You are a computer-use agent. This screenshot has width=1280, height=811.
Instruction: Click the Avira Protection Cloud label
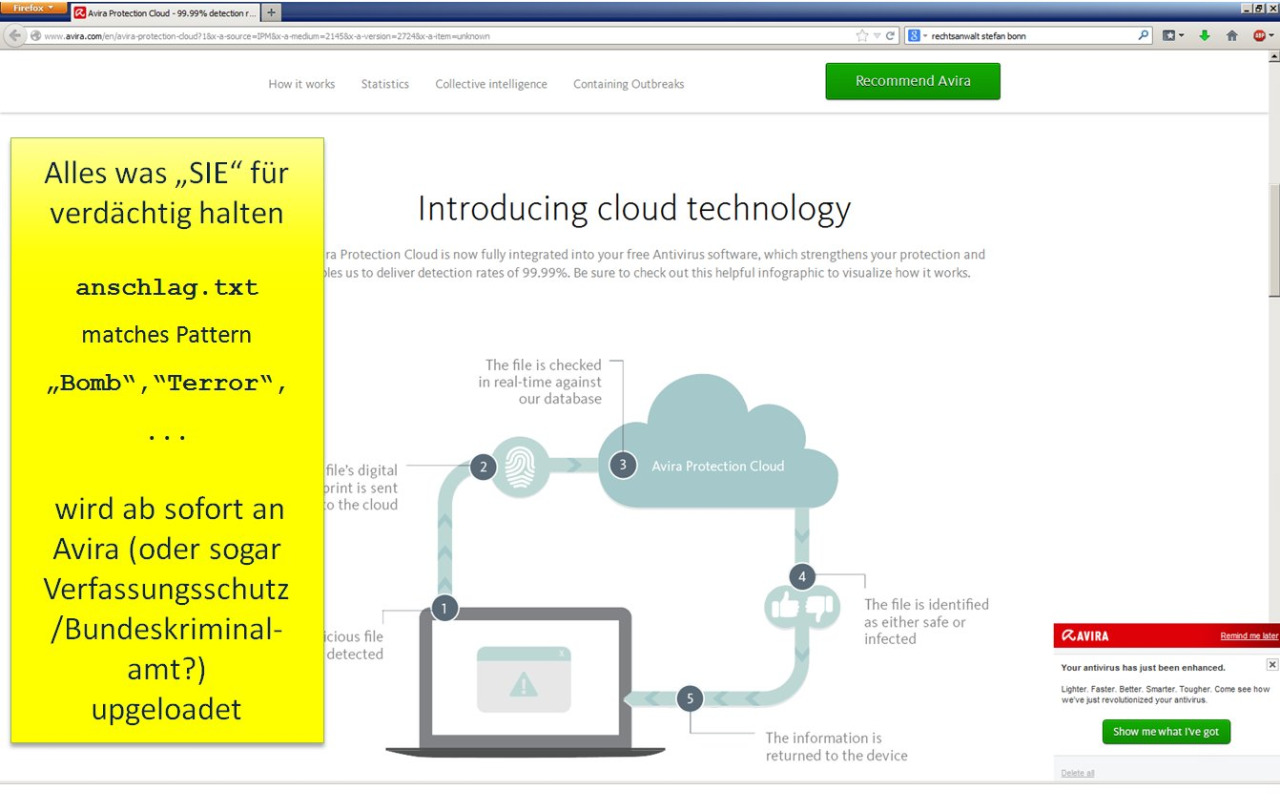click(x=718, y=466)
